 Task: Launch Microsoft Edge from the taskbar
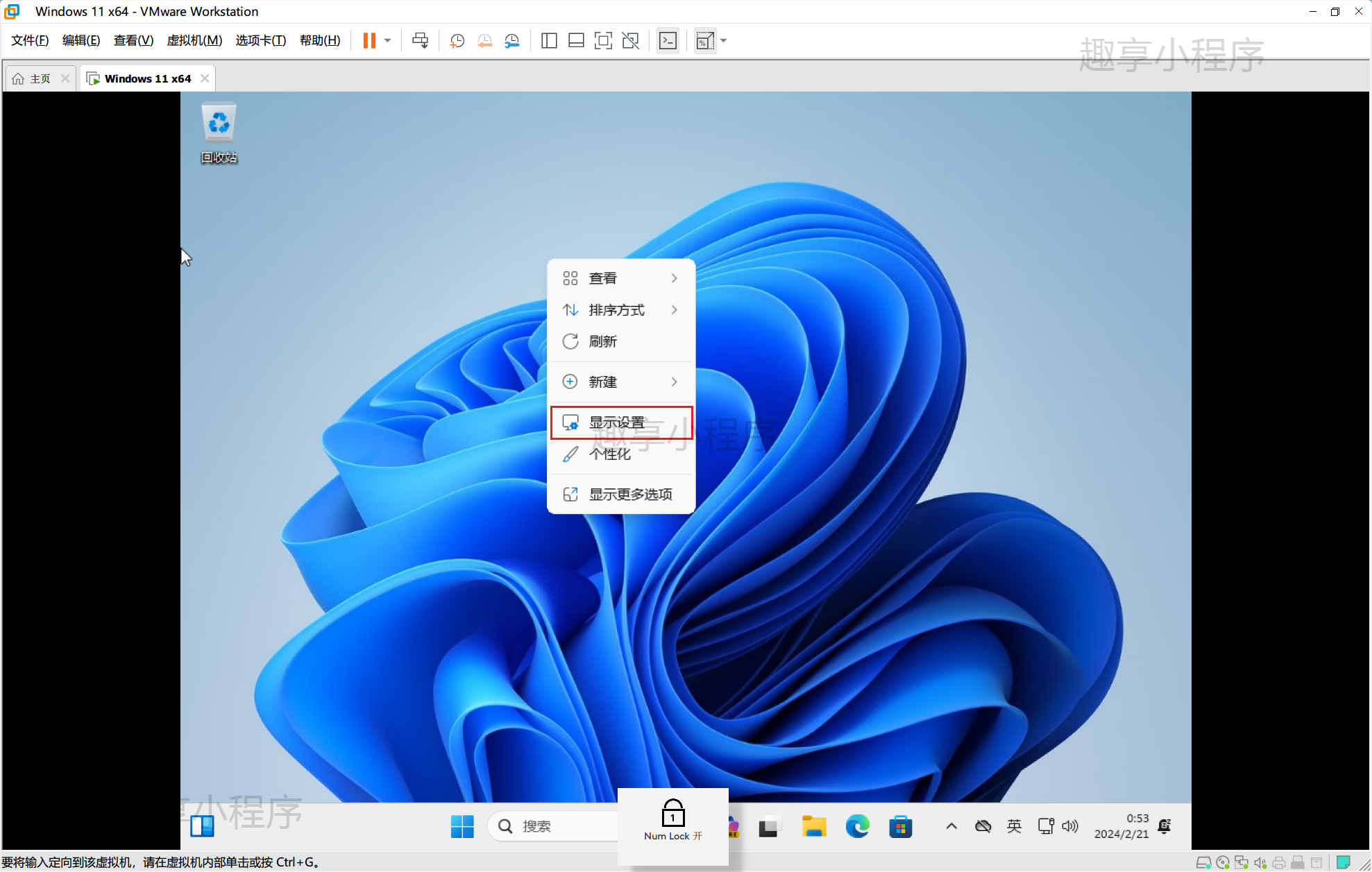(x=857, y=826)
